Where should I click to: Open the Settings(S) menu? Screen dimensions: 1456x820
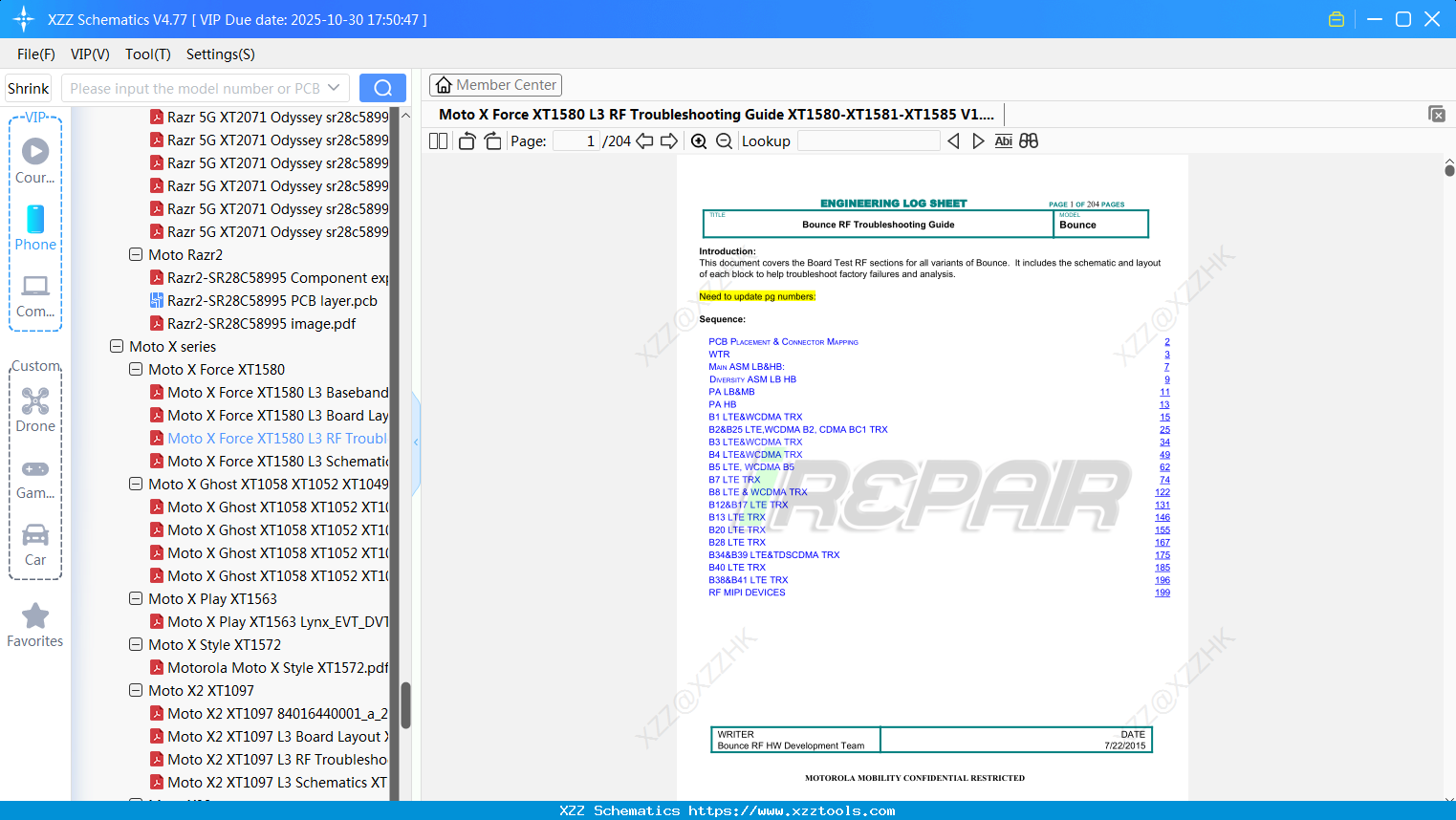pos(219,54)
